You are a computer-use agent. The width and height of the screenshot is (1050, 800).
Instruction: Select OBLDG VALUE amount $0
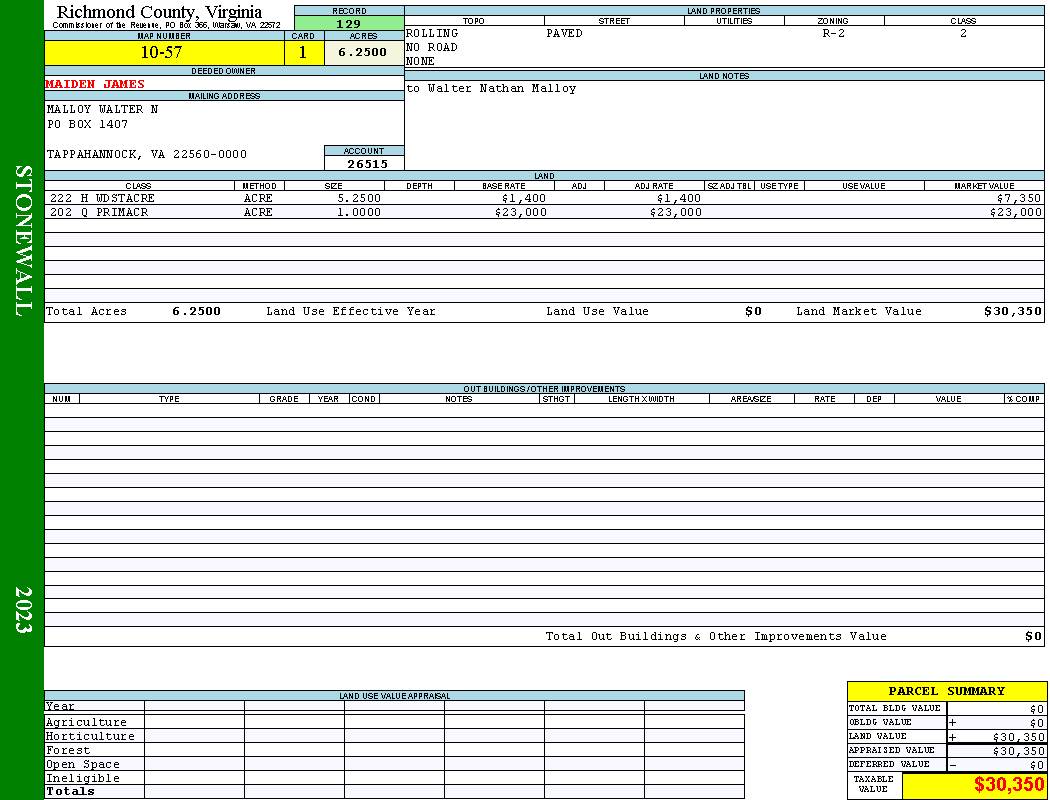coord(1037,723)
